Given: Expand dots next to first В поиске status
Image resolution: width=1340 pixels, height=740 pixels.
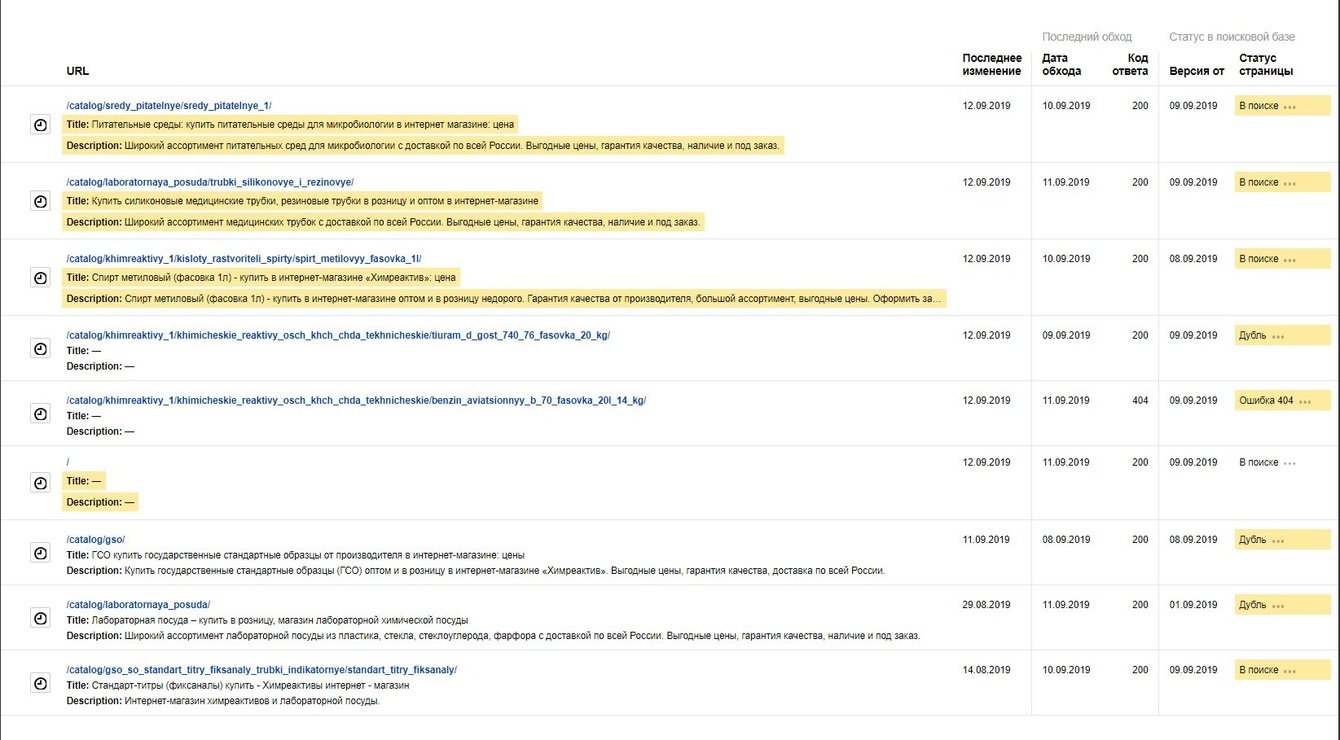Looking at the screenshot, I should 1290,107.
